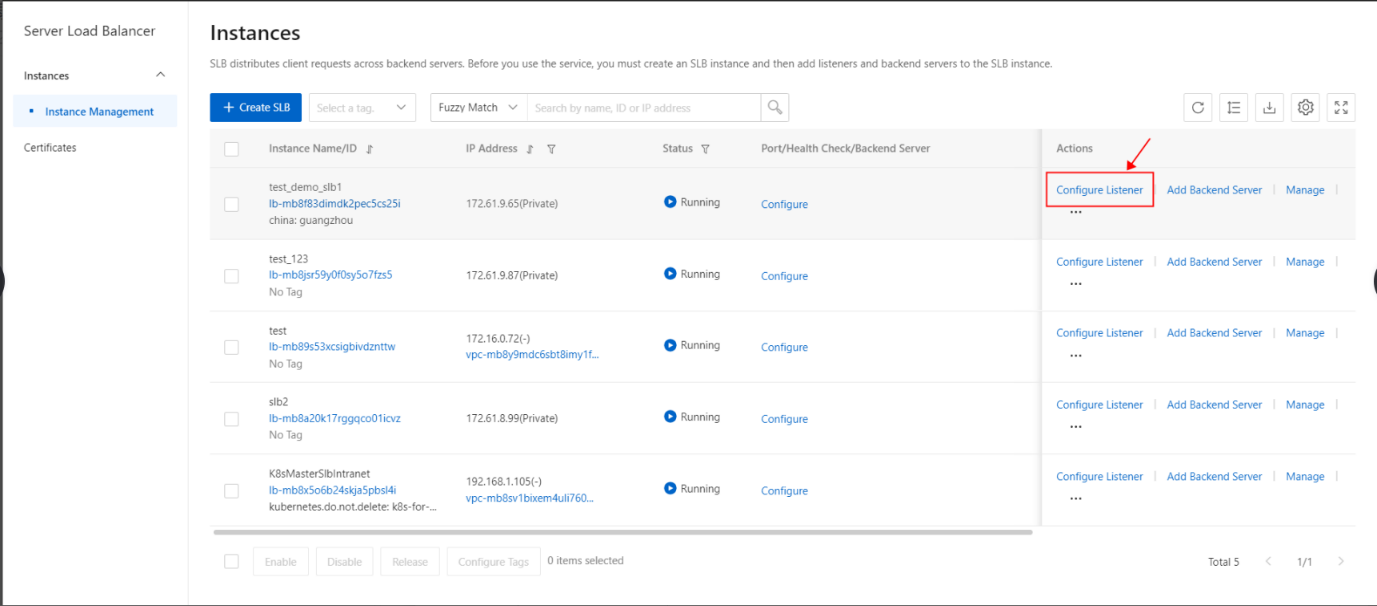This screenshot has width=1377, height=606.
Task: Open instance ID lb-mb8a20k17rggqco01icvz
Action: point(335,418)
